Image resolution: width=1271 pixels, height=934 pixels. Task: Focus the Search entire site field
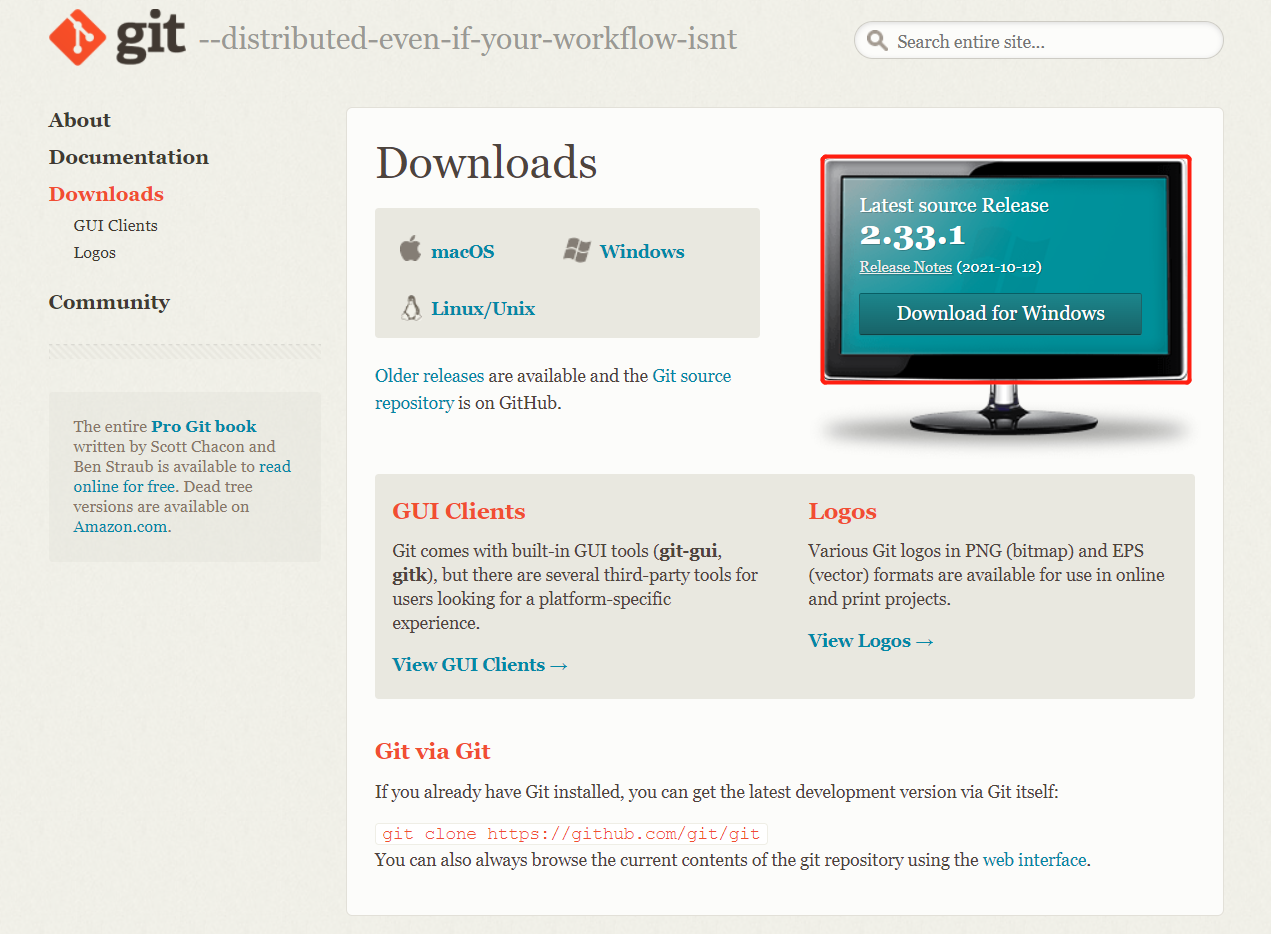tap(1038, 41)
